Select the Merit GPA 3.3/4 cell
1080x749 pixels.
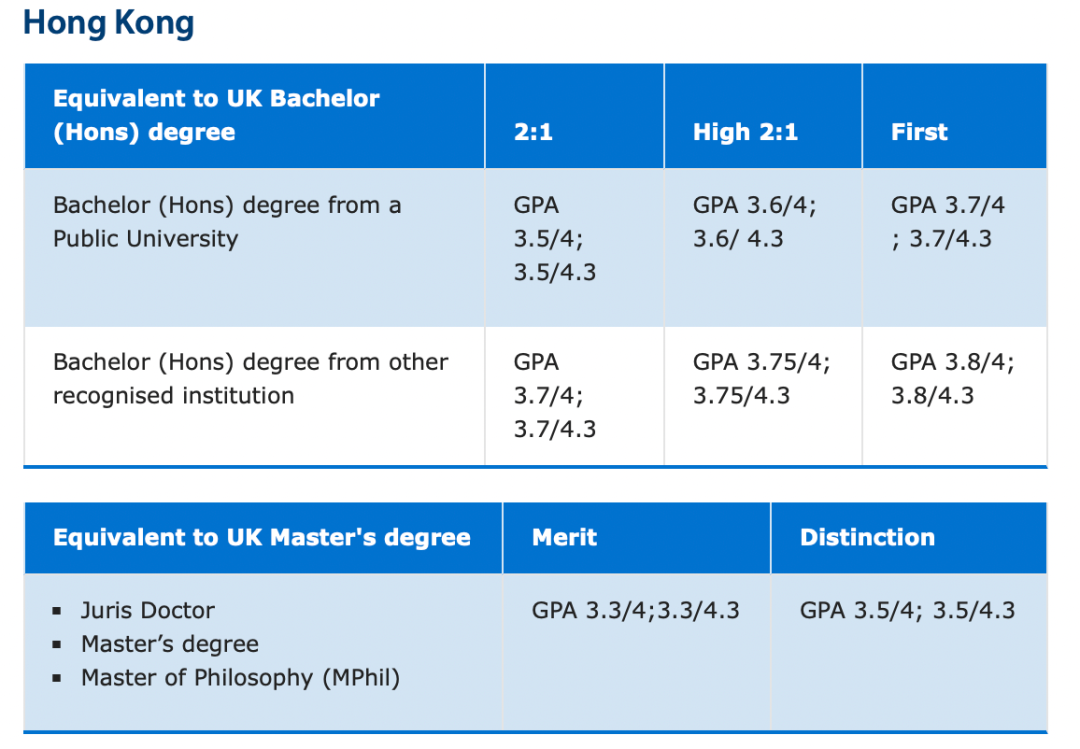point(635,610)
